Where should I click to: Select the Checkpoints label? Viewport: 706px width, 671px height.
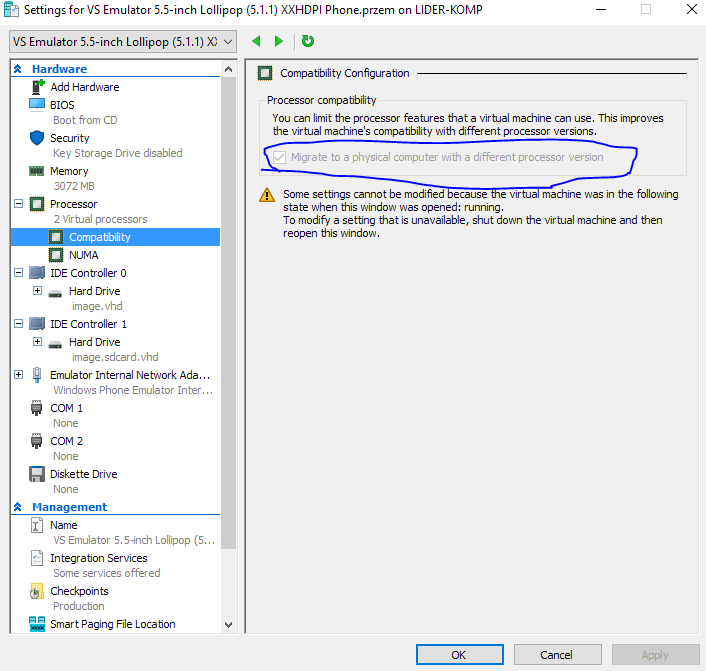click(79, 591)
